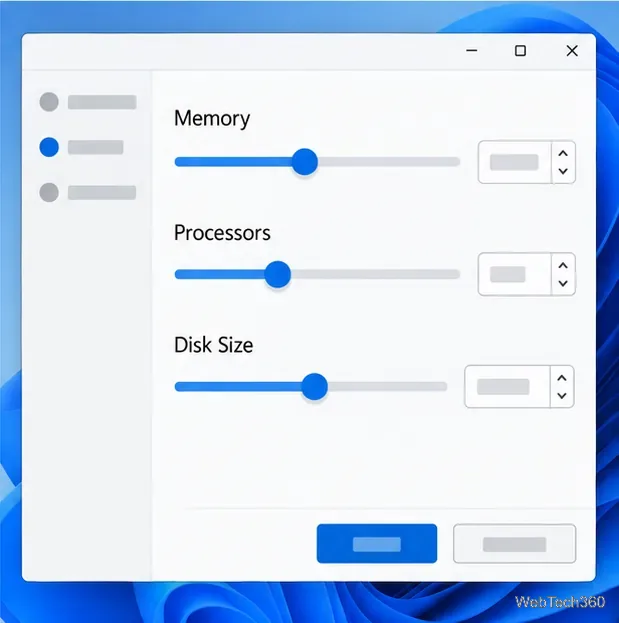
Task: Select the highlighted blue-dot sidebar item
Action: [x=81, y=147]
